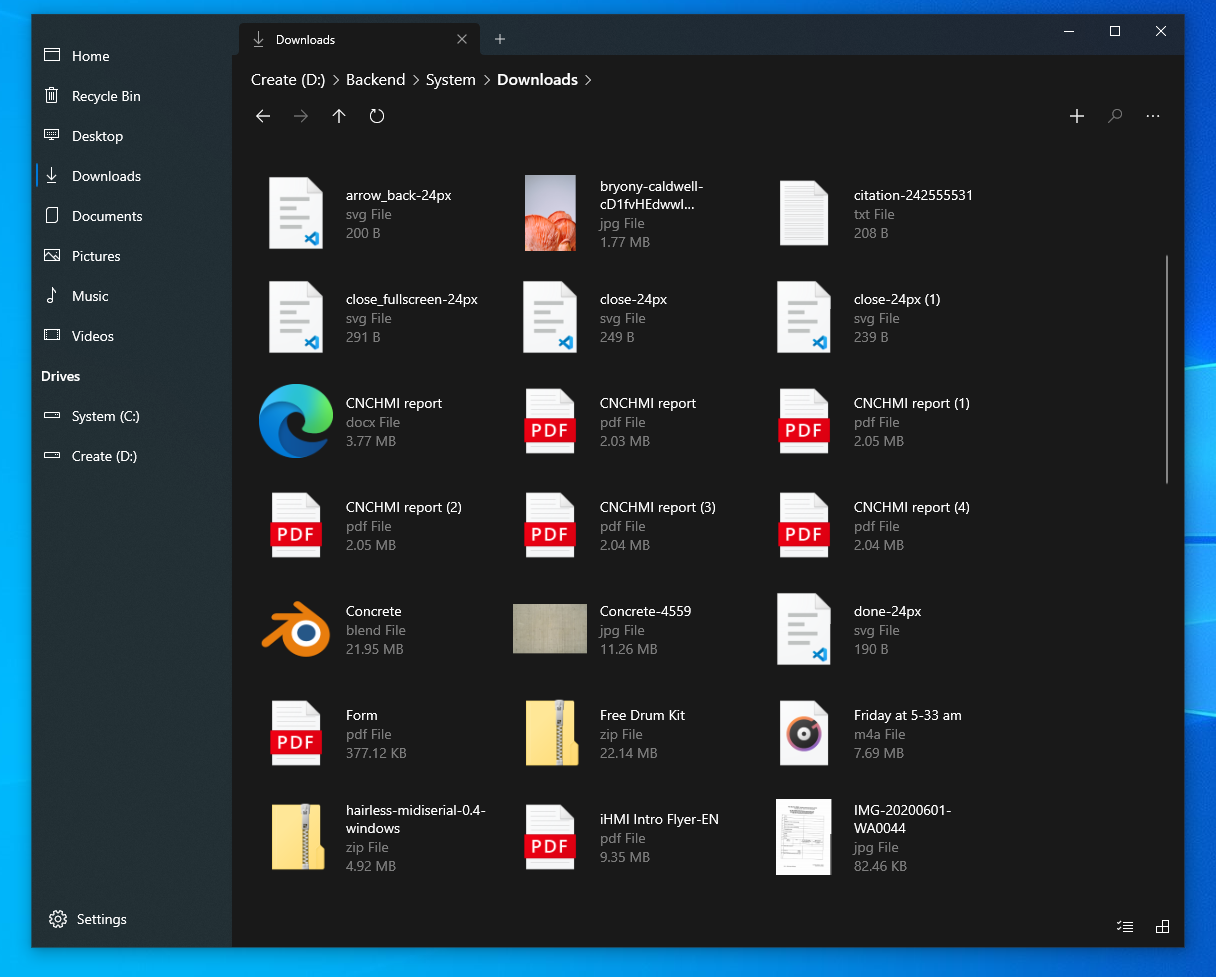Click the forward navigation arrow
The width and height of the screenshot is (1216, 977).
point(301,116)
